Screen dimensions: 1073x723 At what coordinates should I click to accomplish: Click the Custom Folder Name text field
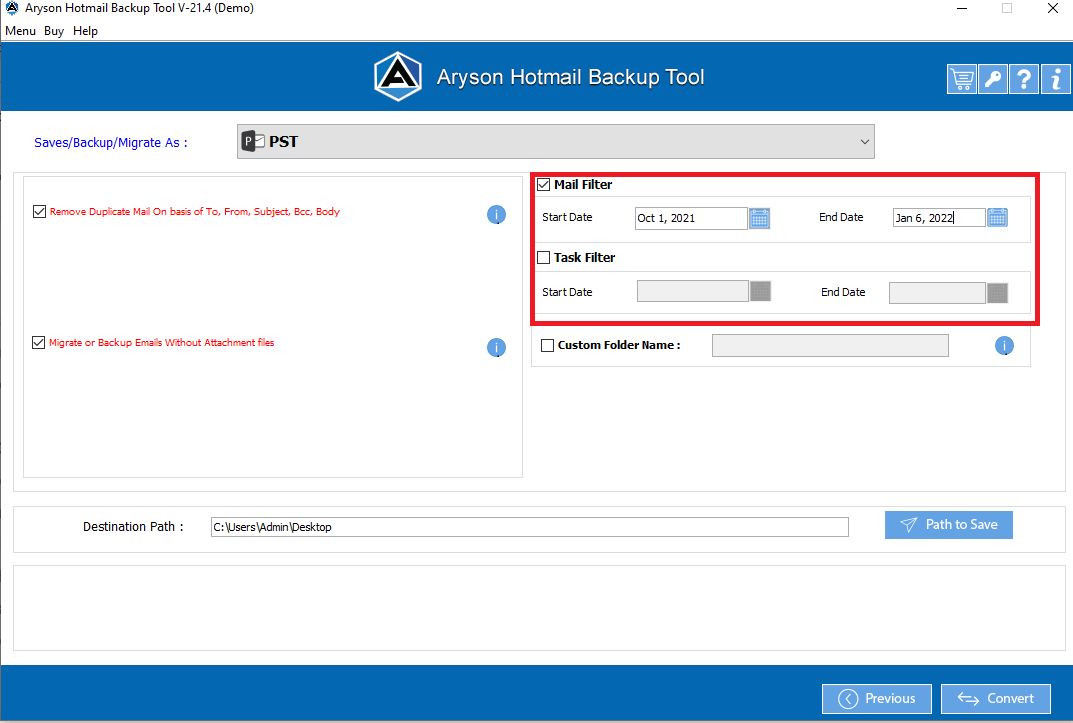(x=830, y=345)
